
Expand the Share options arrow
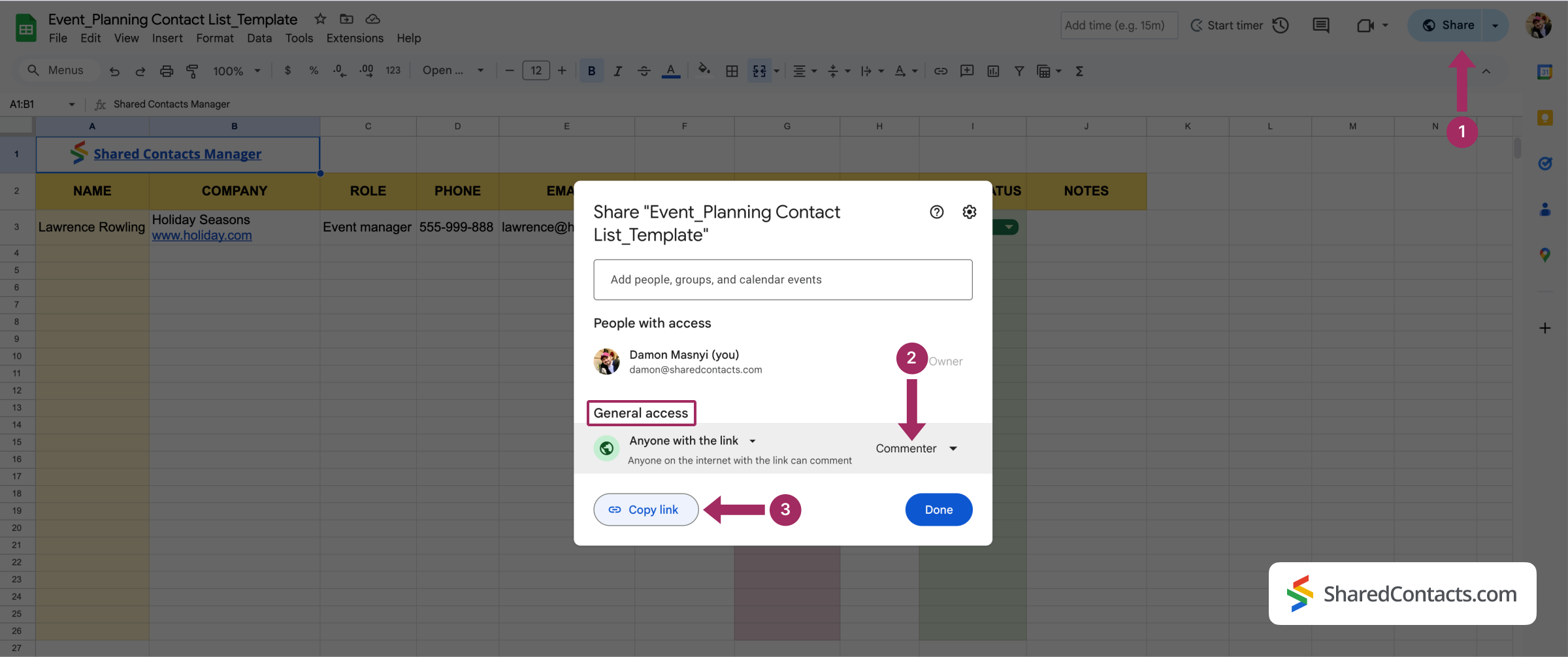click(1495, 25)
